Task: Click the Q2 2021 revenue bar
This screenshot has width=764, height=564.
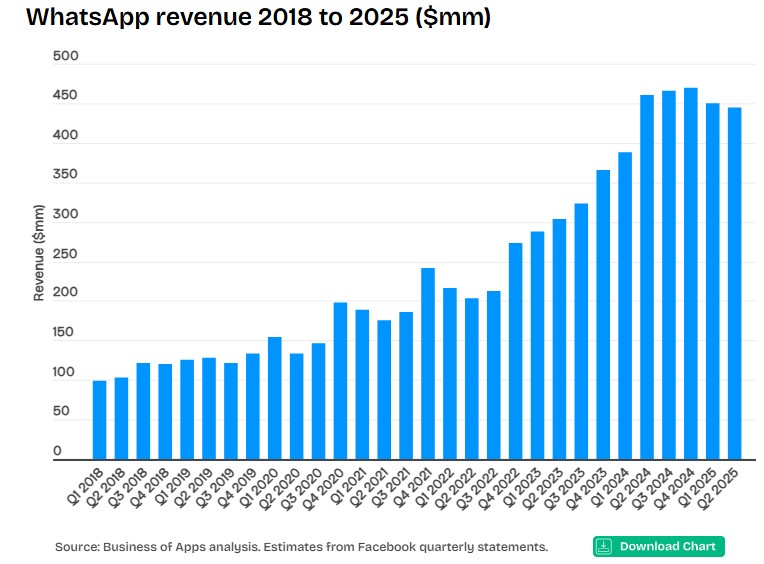Action: pyautogui.click(x=384, y=390)
